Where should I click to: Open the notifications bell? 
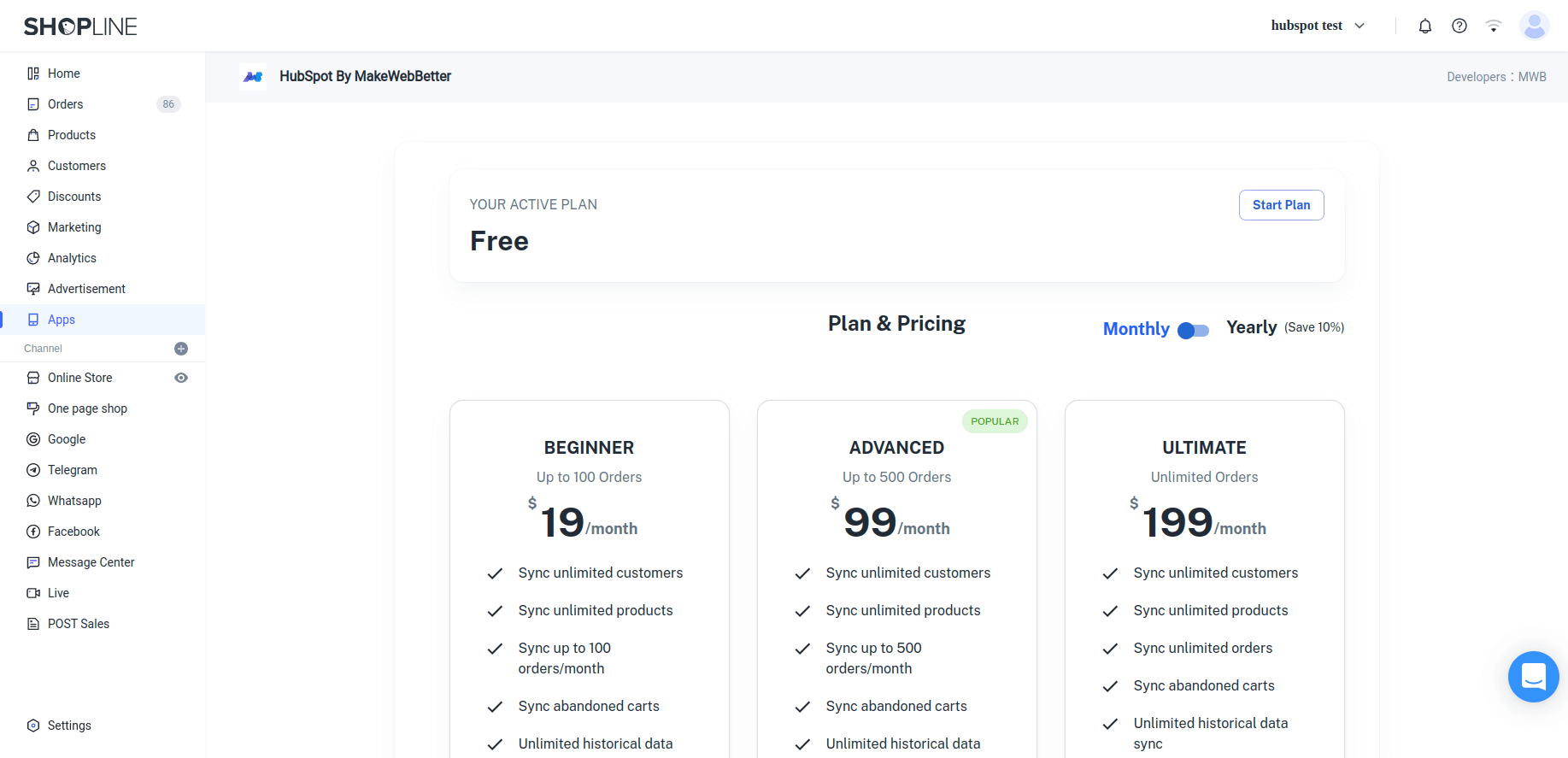point(1425,26)
